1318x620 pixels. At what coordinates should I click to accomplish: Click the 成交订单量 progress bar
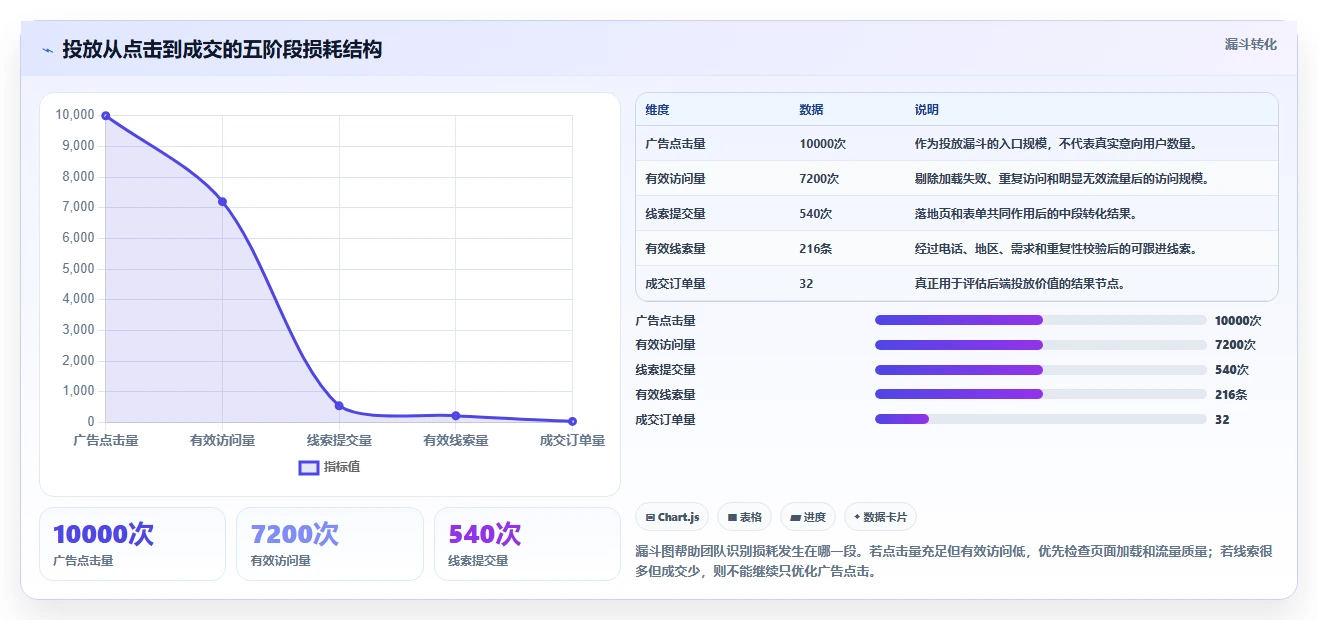click(1040, 419)
